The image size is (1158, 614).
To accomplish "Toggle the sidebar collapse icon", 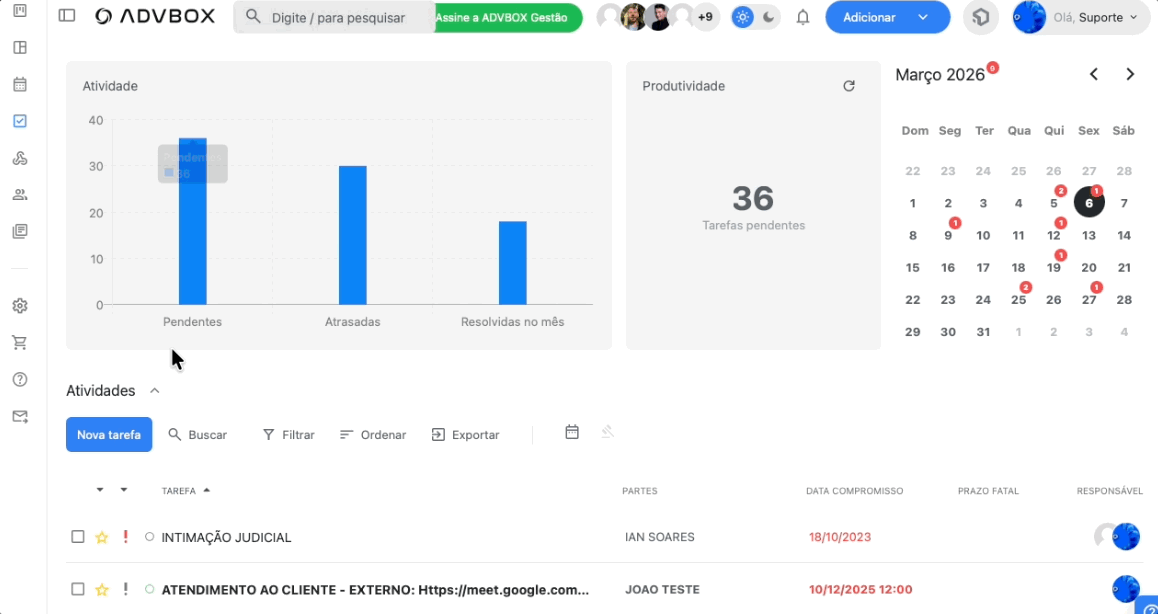I will [67, 17].
